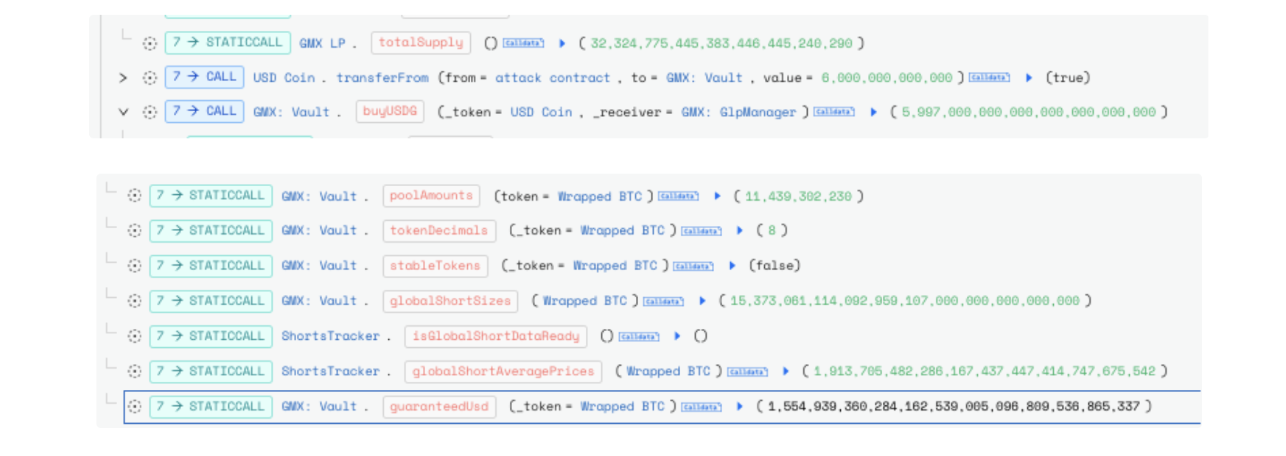Click the locate icon on the tokenDecimals row
Screen dimensions: 1286x456
coord(134,231)
